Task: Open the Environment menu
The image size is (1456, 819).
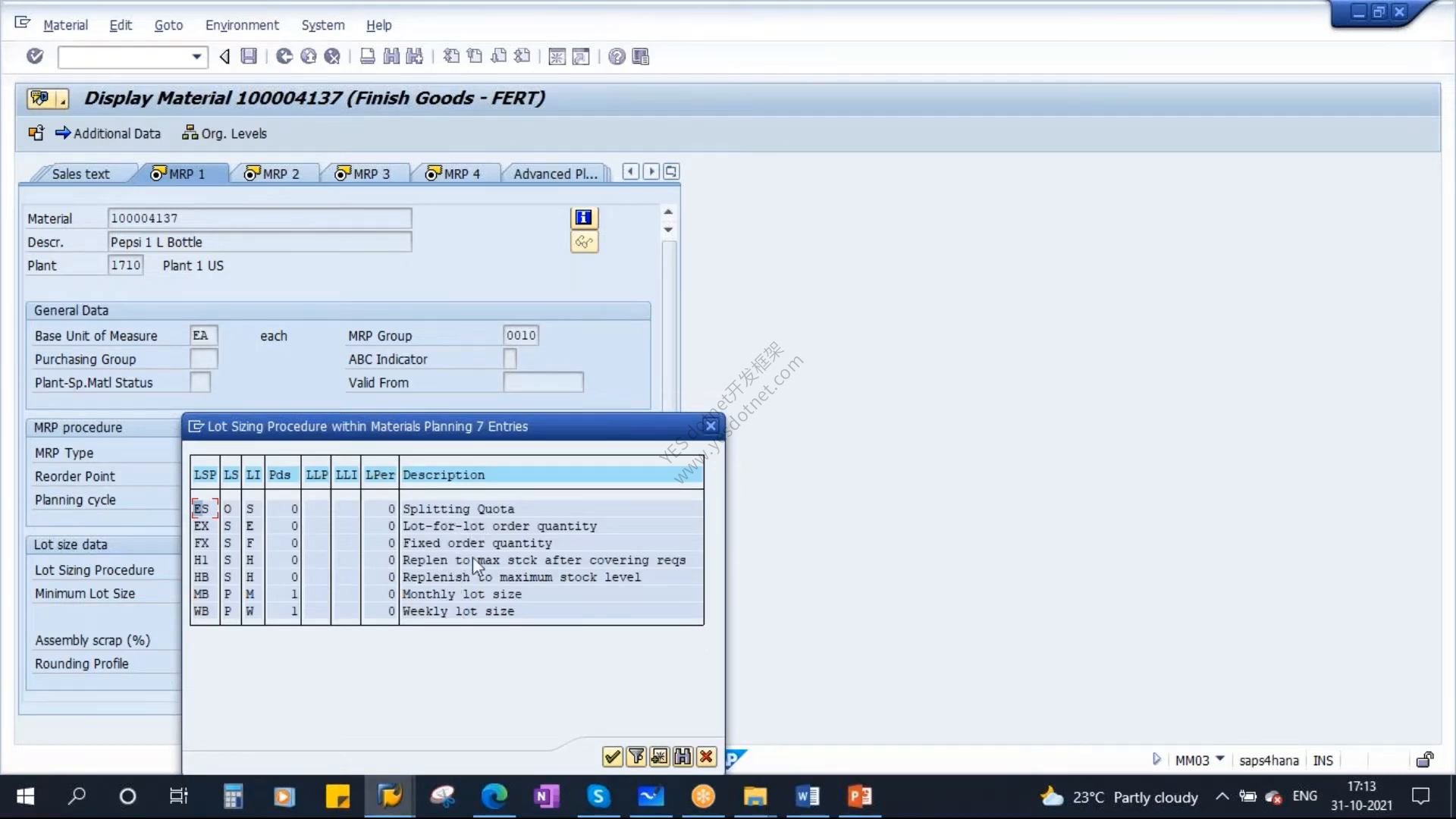Action: pos(242,25)
